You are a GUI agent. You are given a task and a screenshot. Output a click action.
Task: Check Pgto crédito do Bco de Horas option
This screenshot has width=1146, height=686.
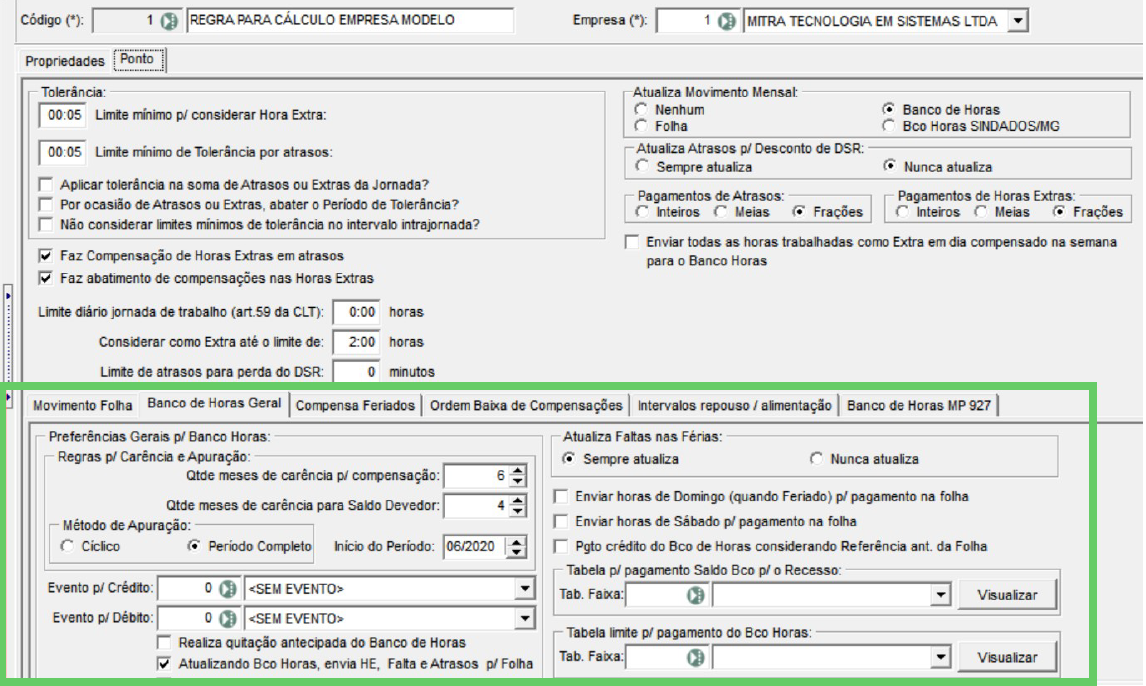[561, 546]
